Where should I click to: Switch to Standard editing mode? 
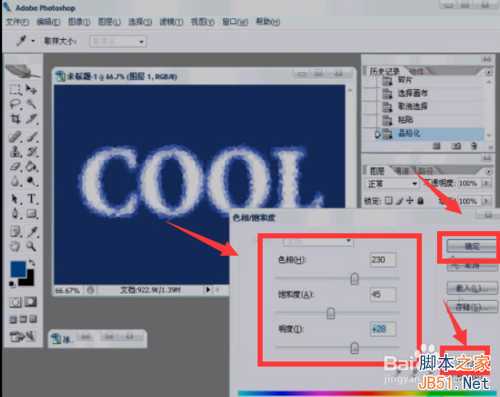click(x=15, y=302)
